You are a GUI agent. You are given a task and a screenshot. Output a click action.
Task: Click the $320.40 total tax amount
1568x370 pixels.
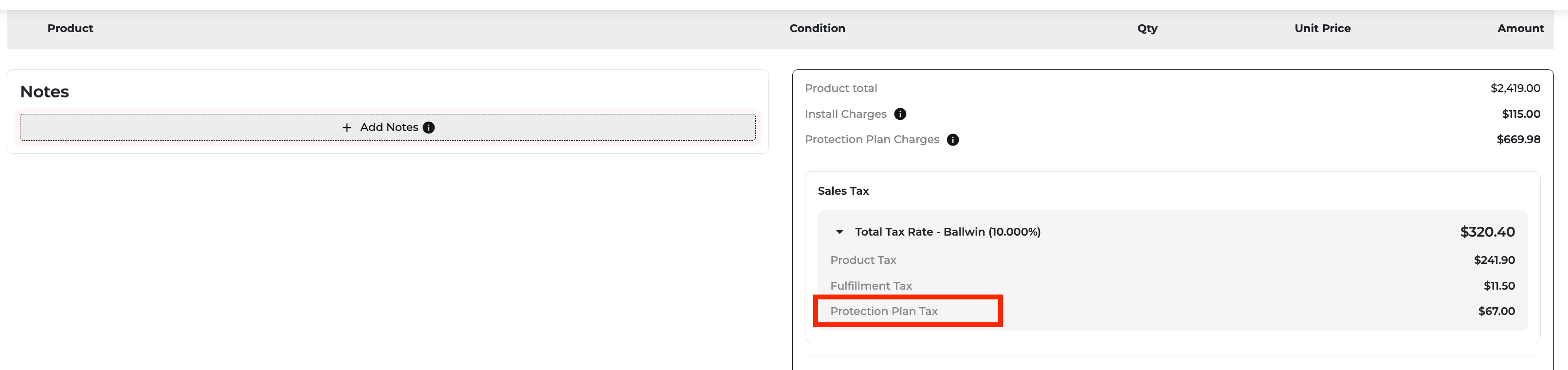1488,232
